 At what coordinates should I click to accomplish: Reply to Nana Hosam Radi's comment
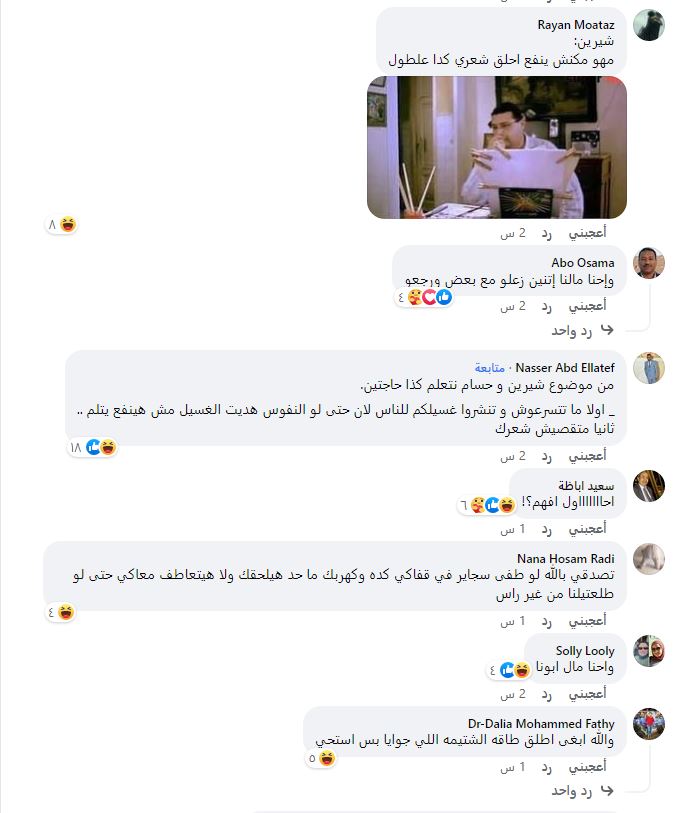(546, 621)
